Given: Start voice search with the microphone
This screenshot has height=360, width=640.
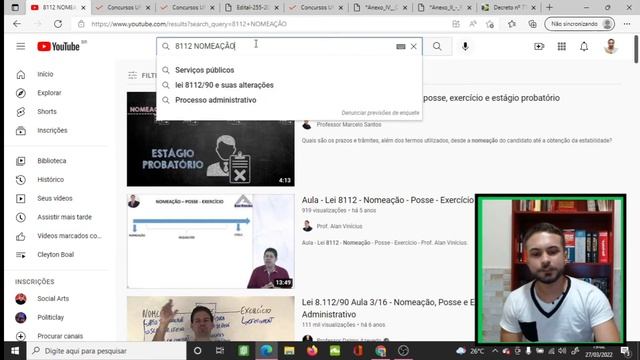Looking at the screenshot, I should pos(465,47).
